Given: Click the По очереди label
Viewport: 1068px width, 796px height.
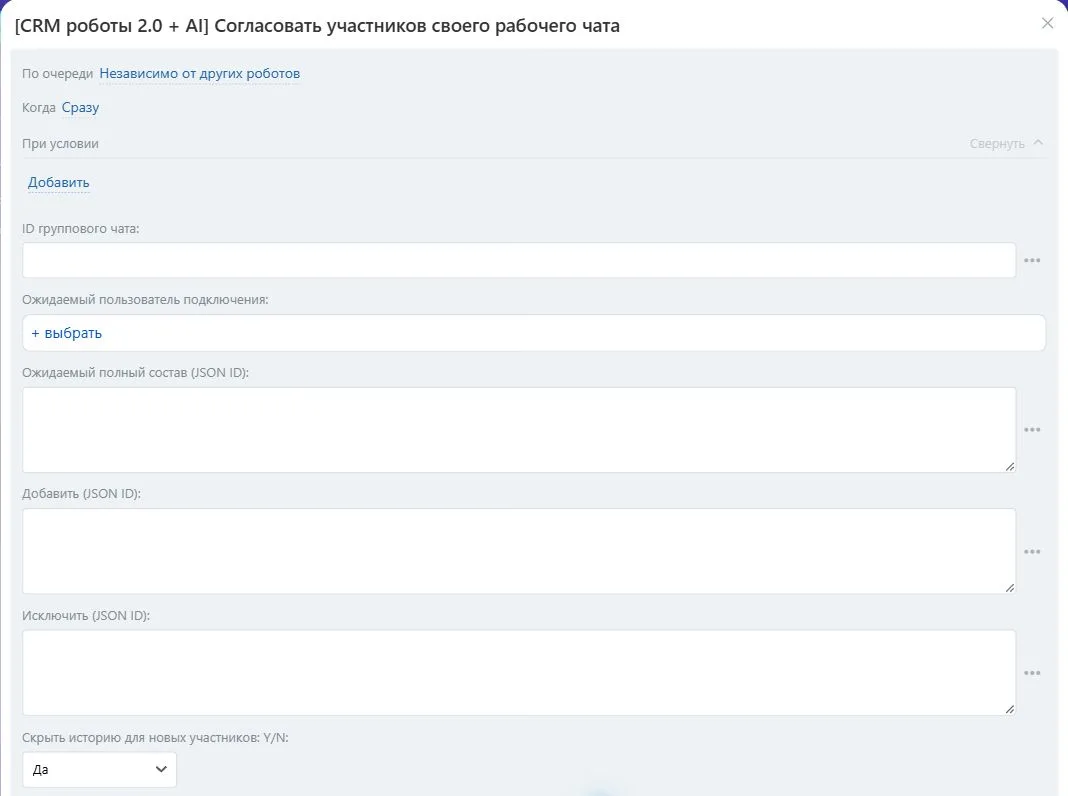Looking at the screenshot, I should pyautogui.click(x=57, y=74).
